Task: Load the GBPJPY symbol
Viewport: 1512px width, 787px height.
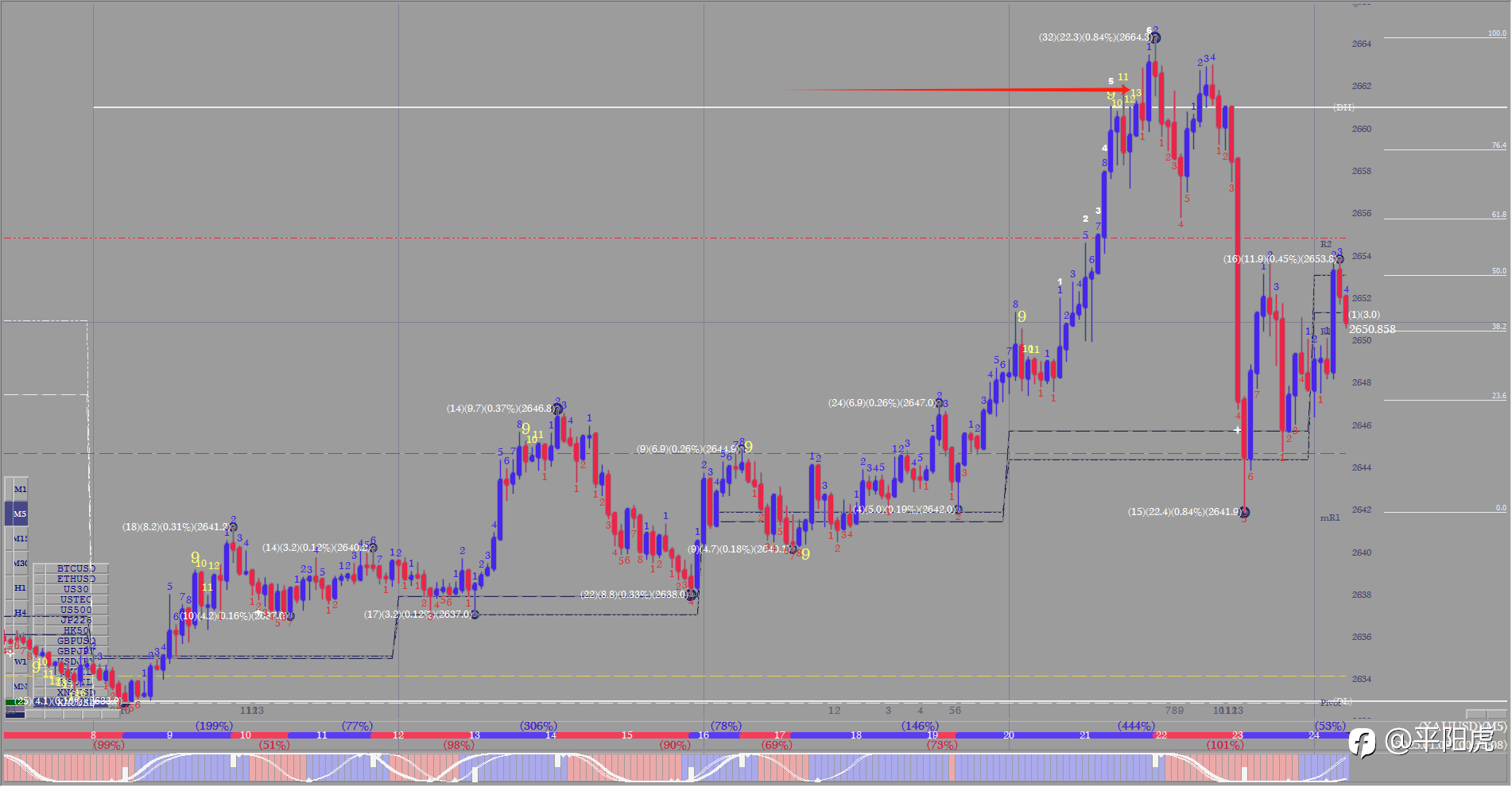Action: click(76, 651)
